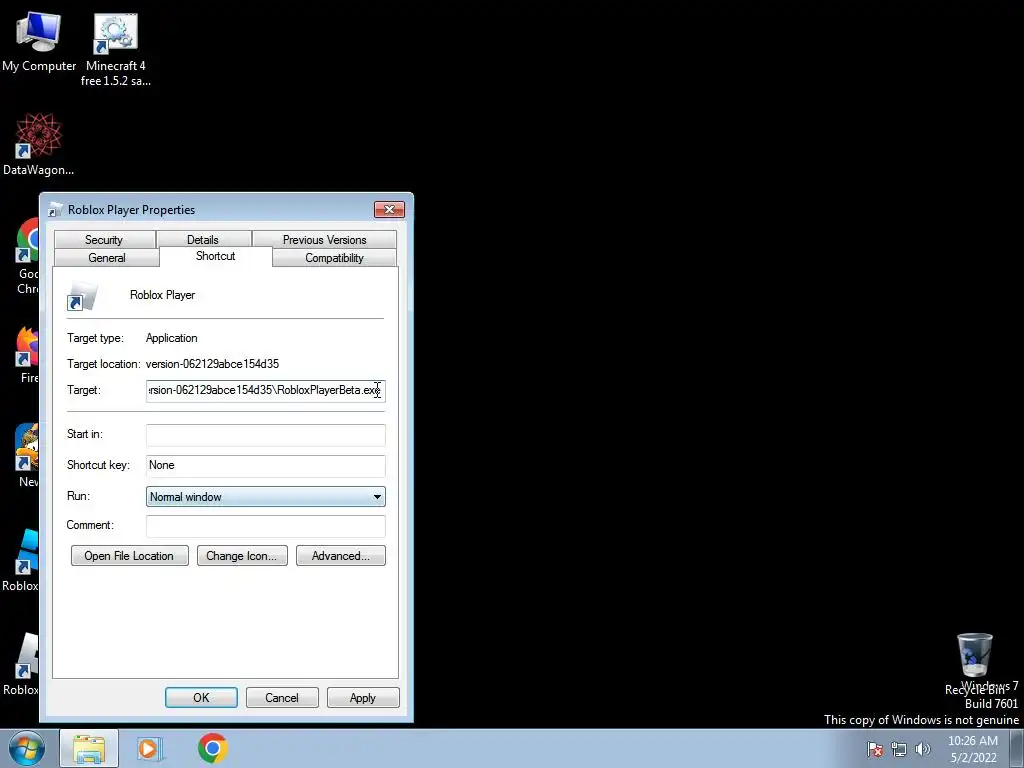
Task: Click the Shortcut key field showing None
Action: [265, 466]
